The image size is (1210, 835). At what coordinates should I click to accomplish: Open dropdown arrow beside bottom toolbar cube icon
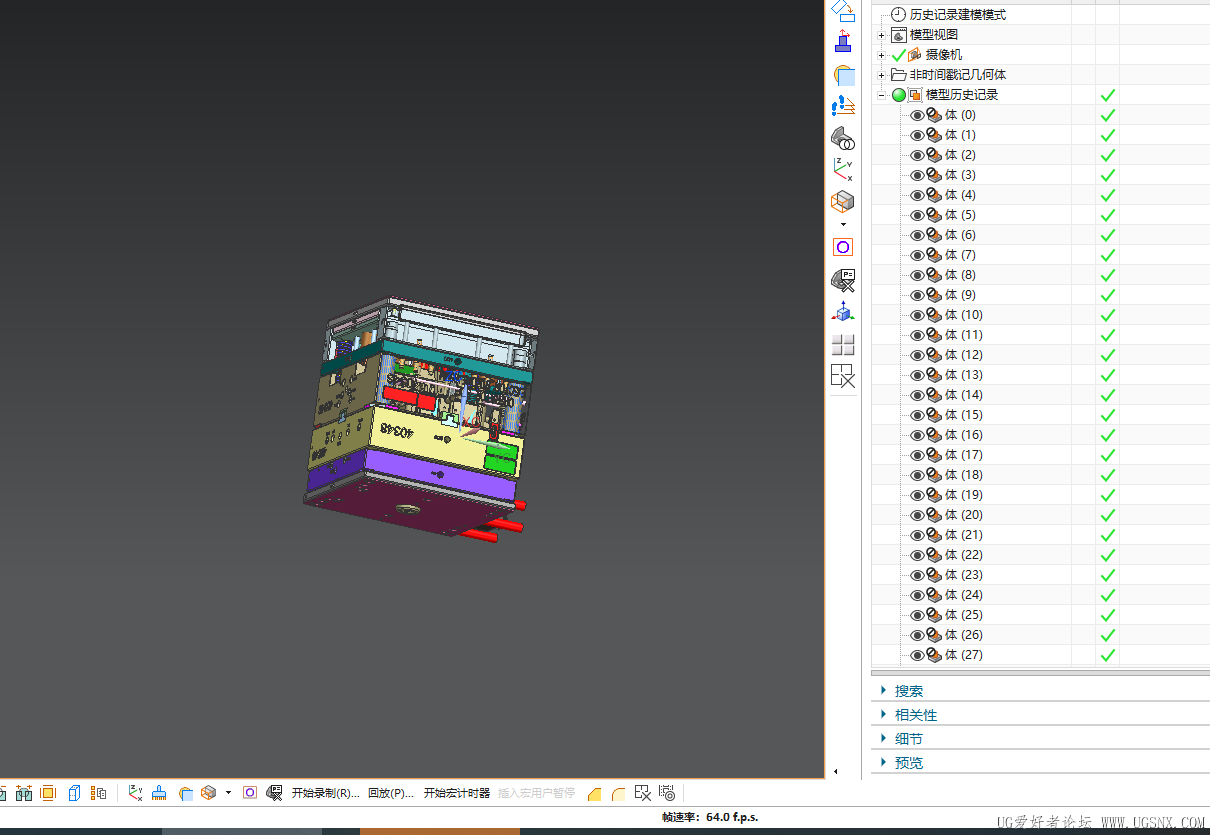228,793
